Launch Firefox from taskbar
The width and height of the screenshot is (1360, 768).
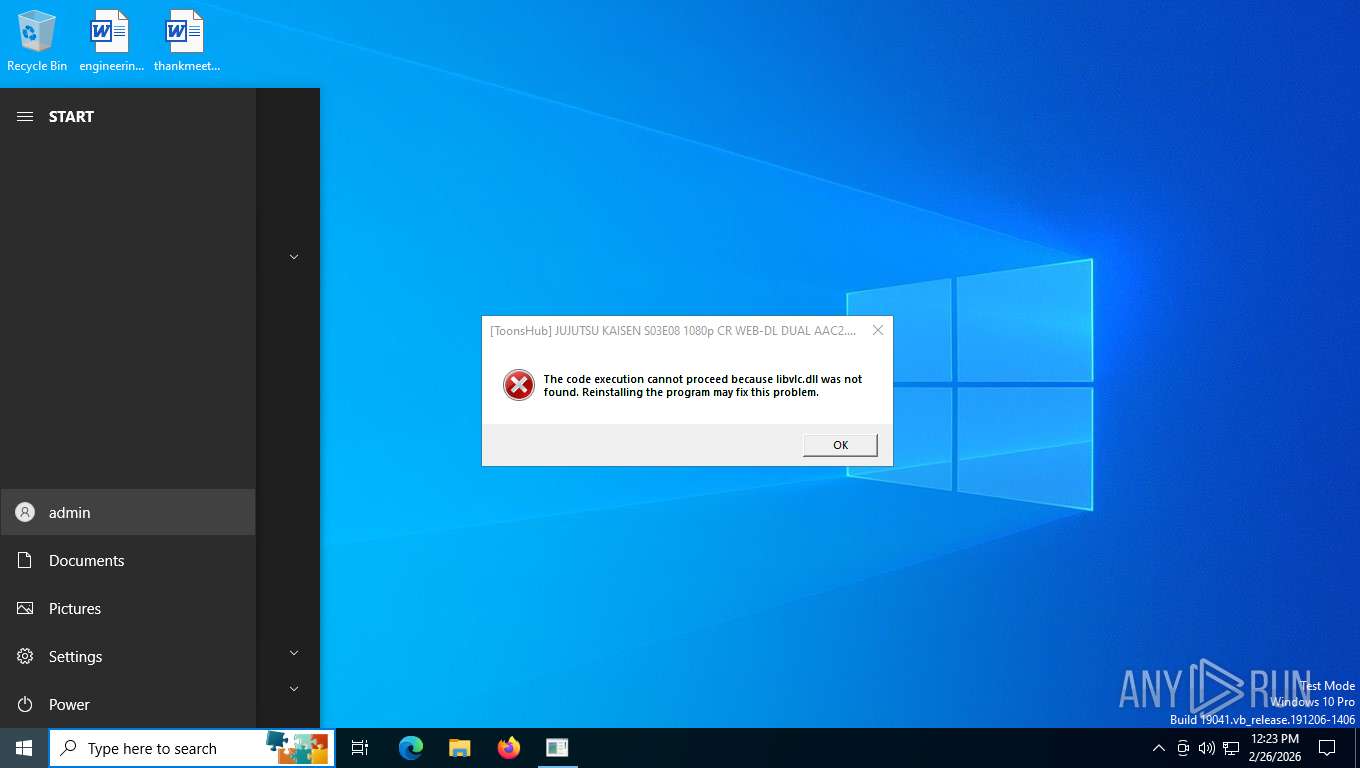509,748
